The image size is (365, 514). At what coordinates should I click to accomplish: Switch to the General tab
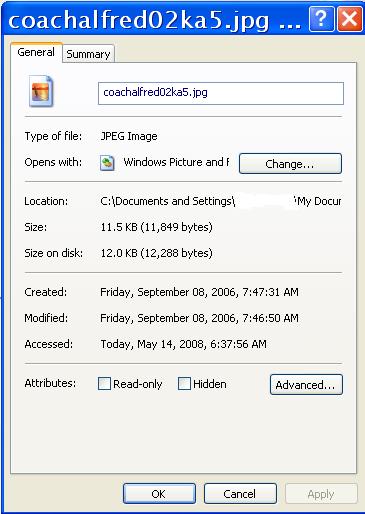tap(36, 52)
